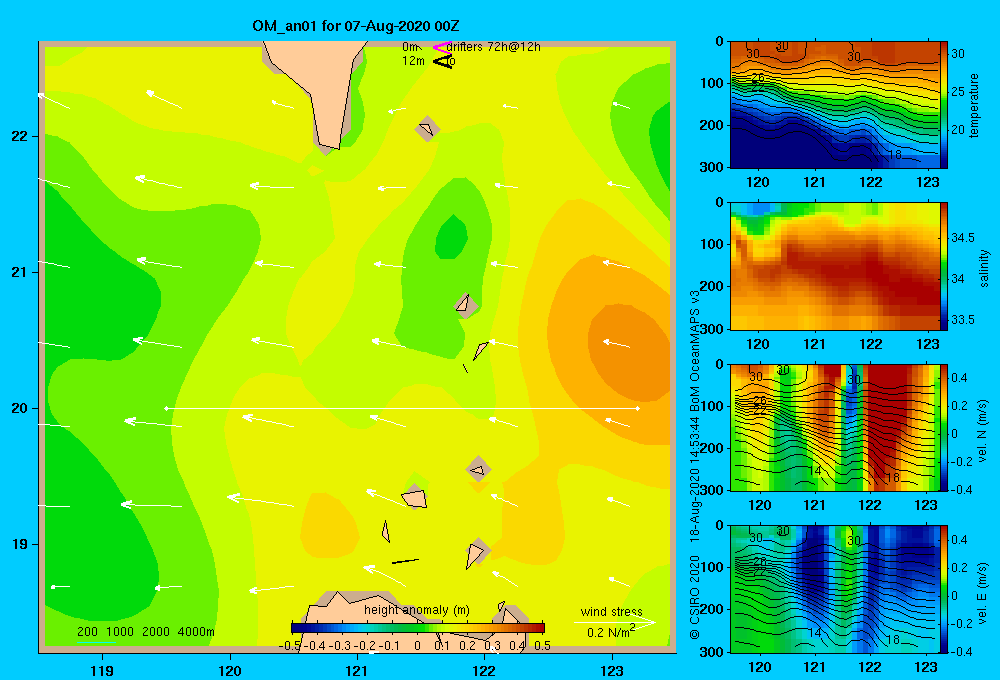Click the 'salinity' axis label
Screen dimensions: 1000x680
pyautogui.click(x=984, y=268)
